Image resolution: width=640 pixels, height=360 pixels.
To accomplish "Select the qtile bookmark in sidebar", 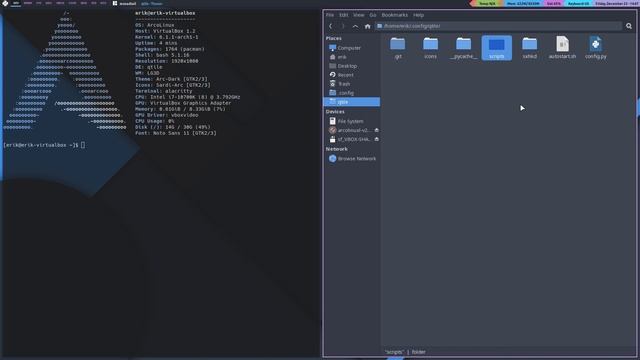I will 351,102.
